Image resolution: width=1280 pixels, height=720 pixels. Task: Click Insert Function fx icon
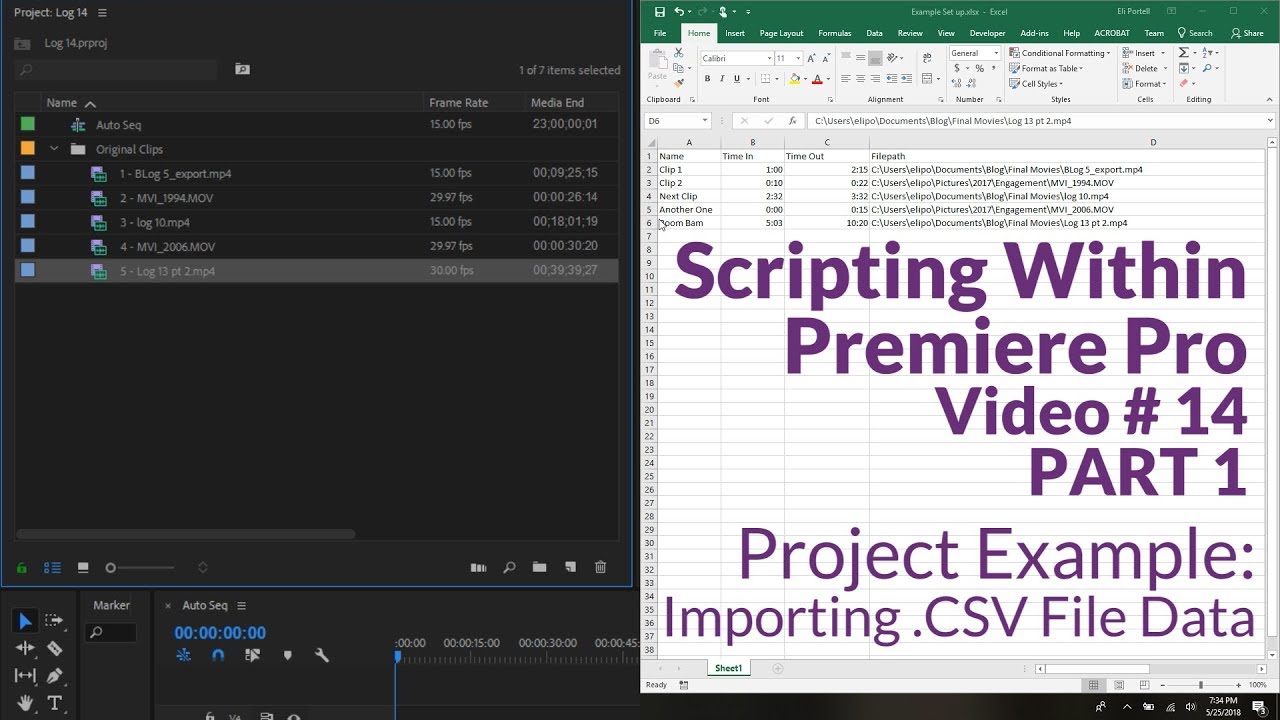point(792,120)
